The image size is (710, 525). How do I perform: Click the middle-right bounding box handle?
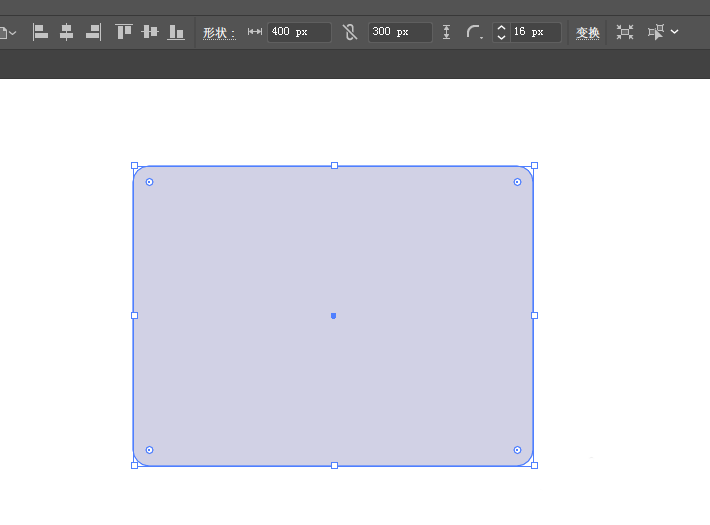point(534,315)
